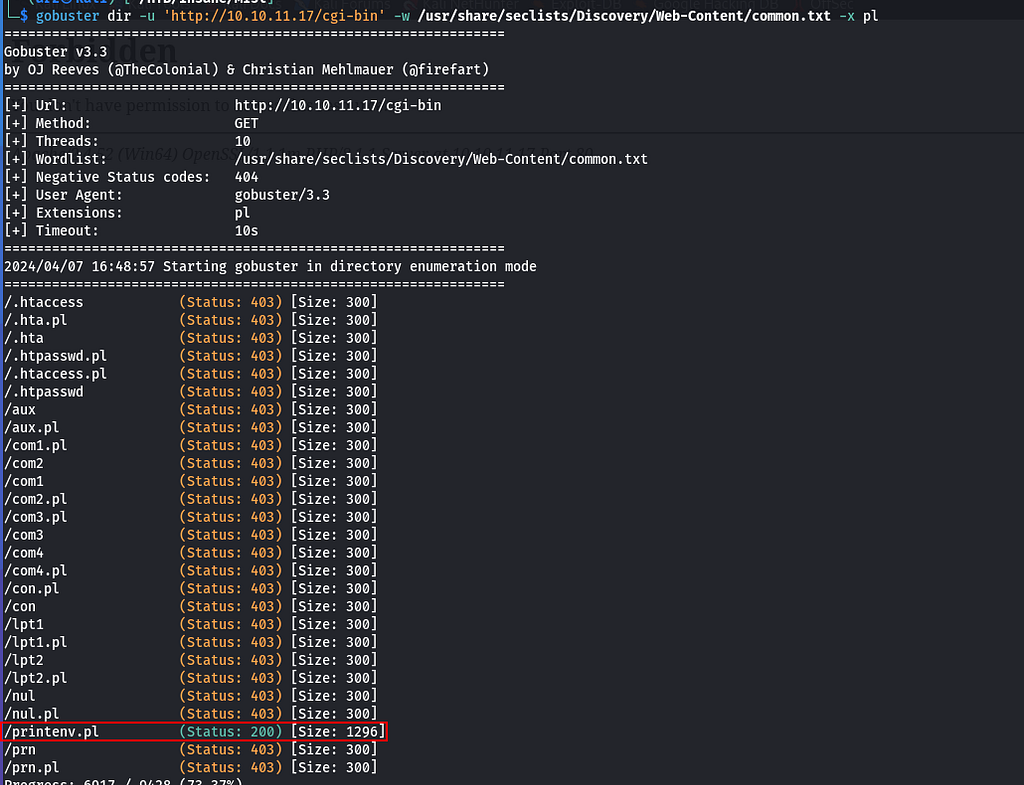Viewport: 1024px width, 785px height.
Task: Click the /con.pl result row
Action: click(x=191, y=588)
